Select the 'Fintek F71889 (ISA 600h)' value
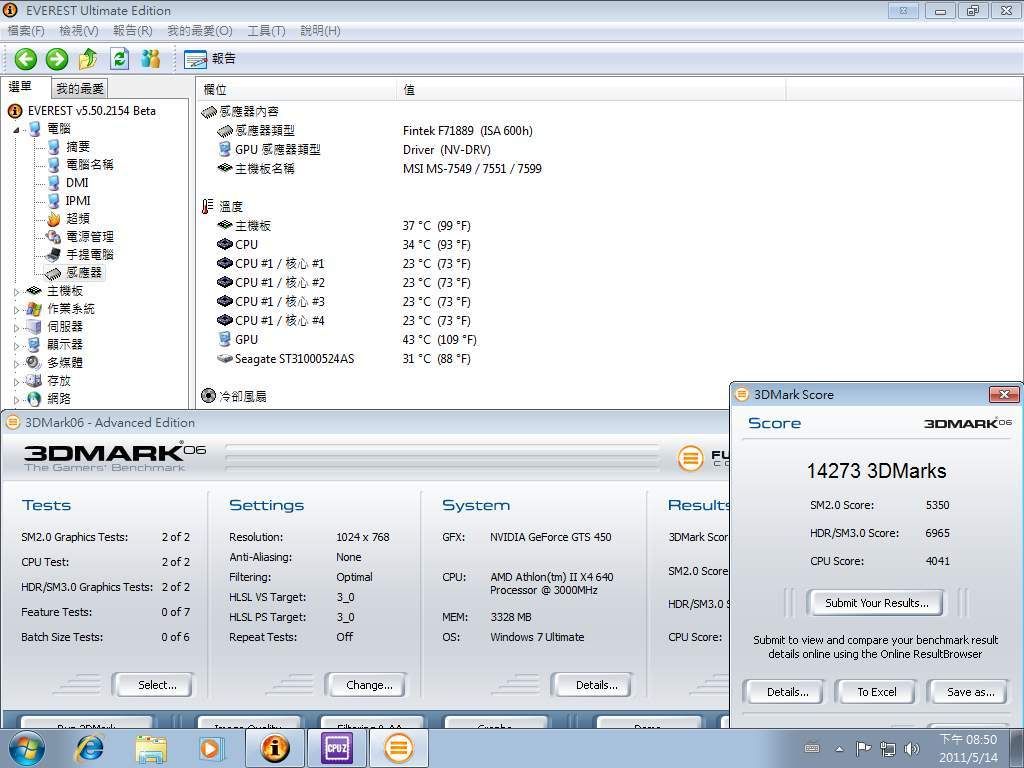Screen dimensions: 1024x768 (x=468, y=131)
